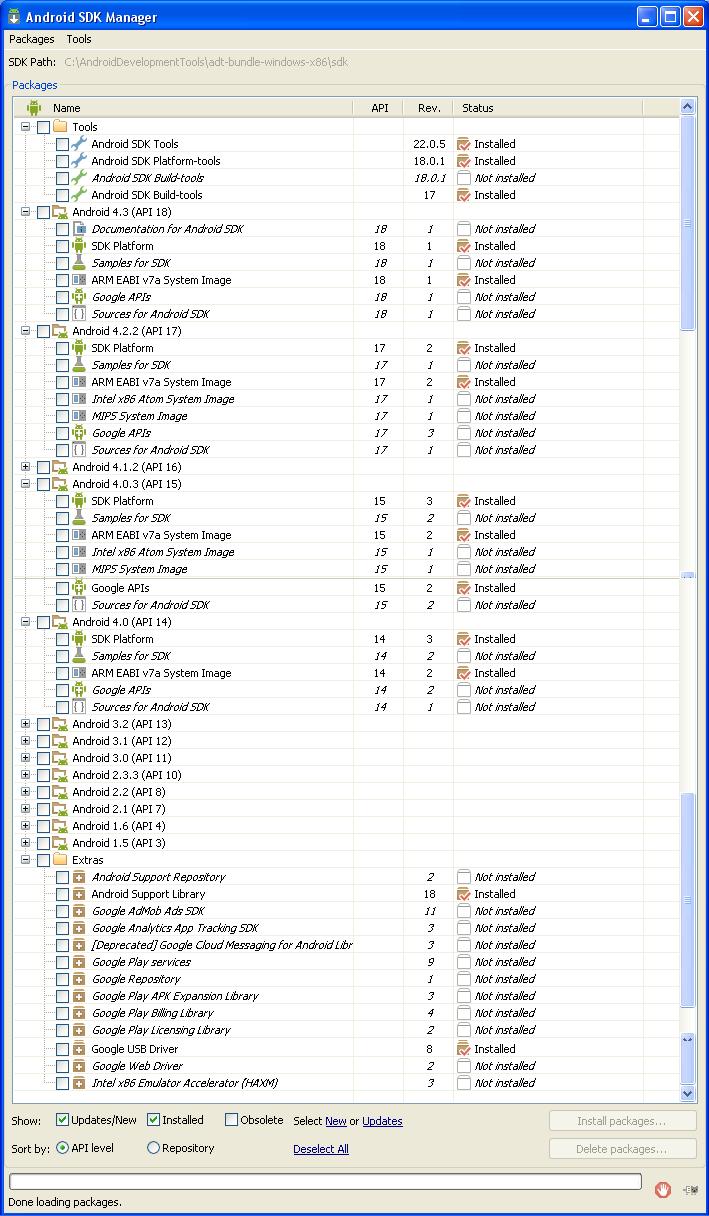Click the Android Support Library package icon
The height and width of the screenshot is (1216, 709).
pyautogui.click(x=79, y=894)
